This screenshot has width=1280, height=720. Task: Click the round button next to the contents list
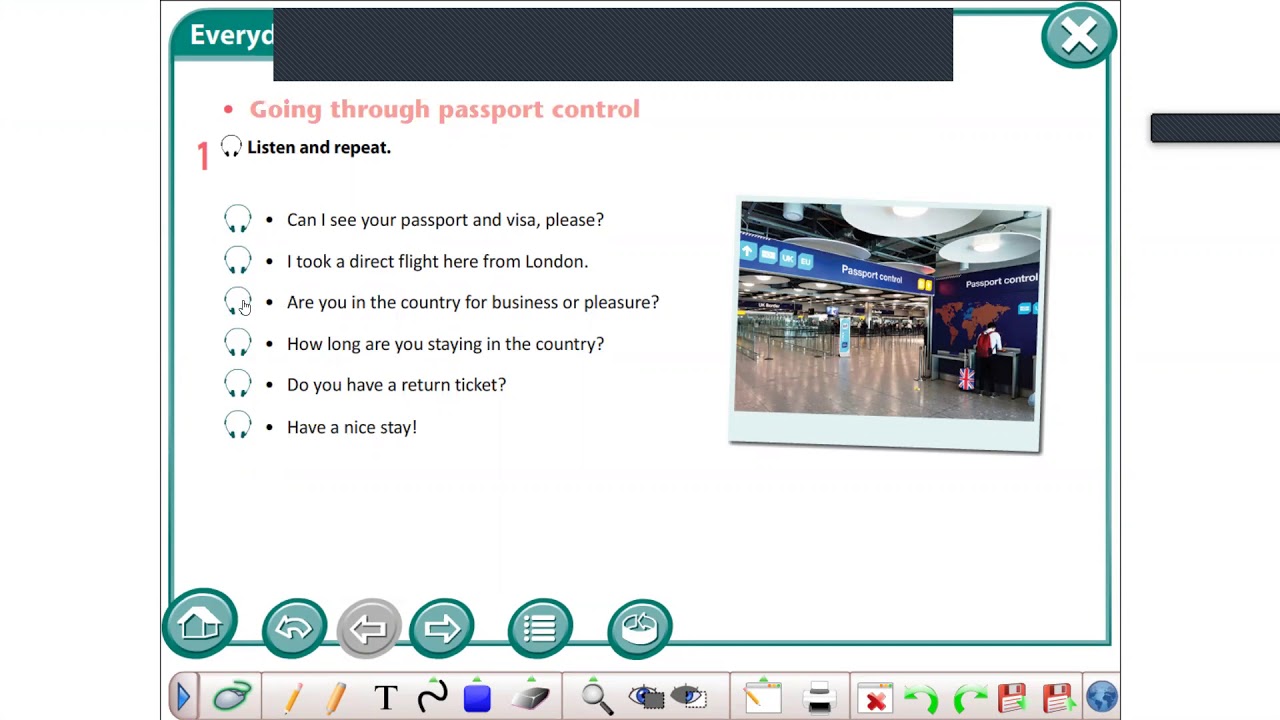640,628
